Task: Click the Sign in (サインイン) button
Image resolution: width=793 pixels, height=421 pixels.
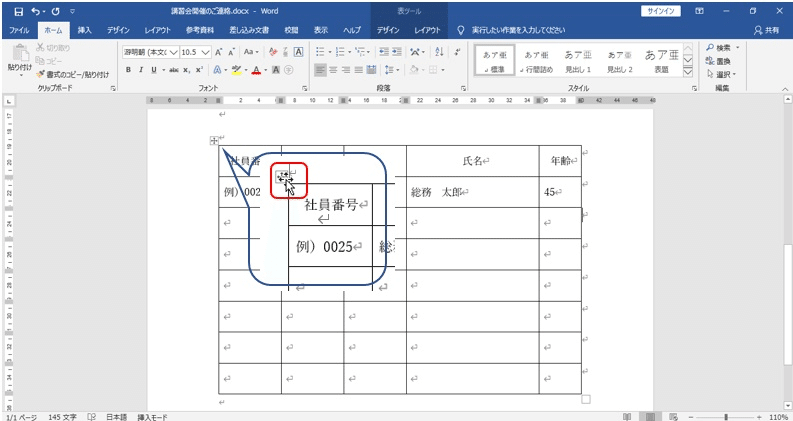Action: (660, 12)
